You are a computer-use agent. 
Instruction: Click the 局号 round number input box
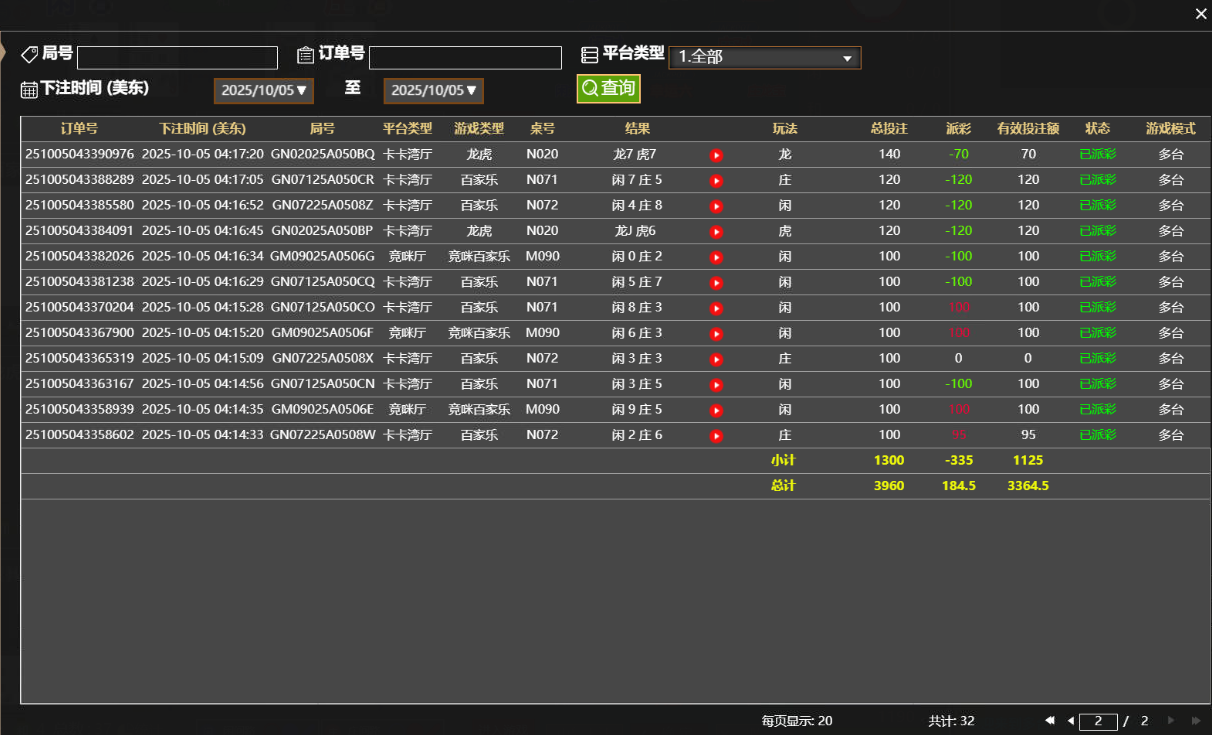tap(177, 57)
